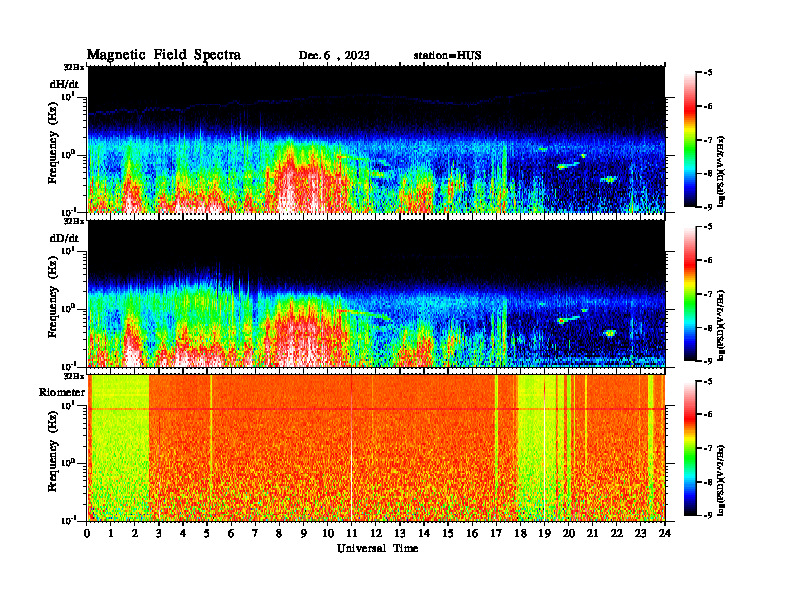Viewport: 792px width, 612px height.
Task: Click the "station=HUS" label
Action: pos(448,56)
